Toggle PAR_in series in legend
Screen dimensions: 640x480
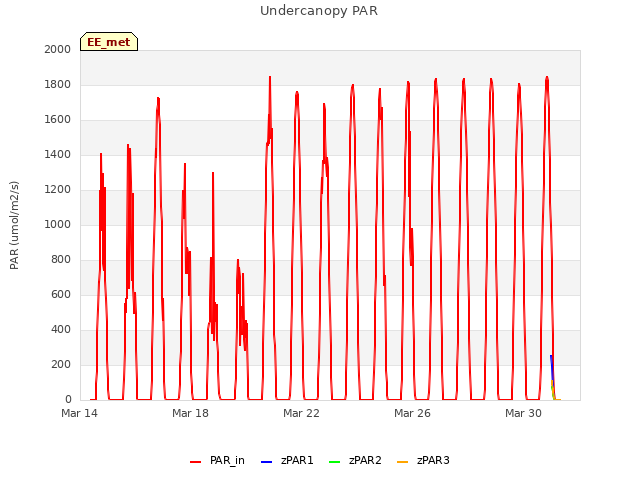[218, 460]
